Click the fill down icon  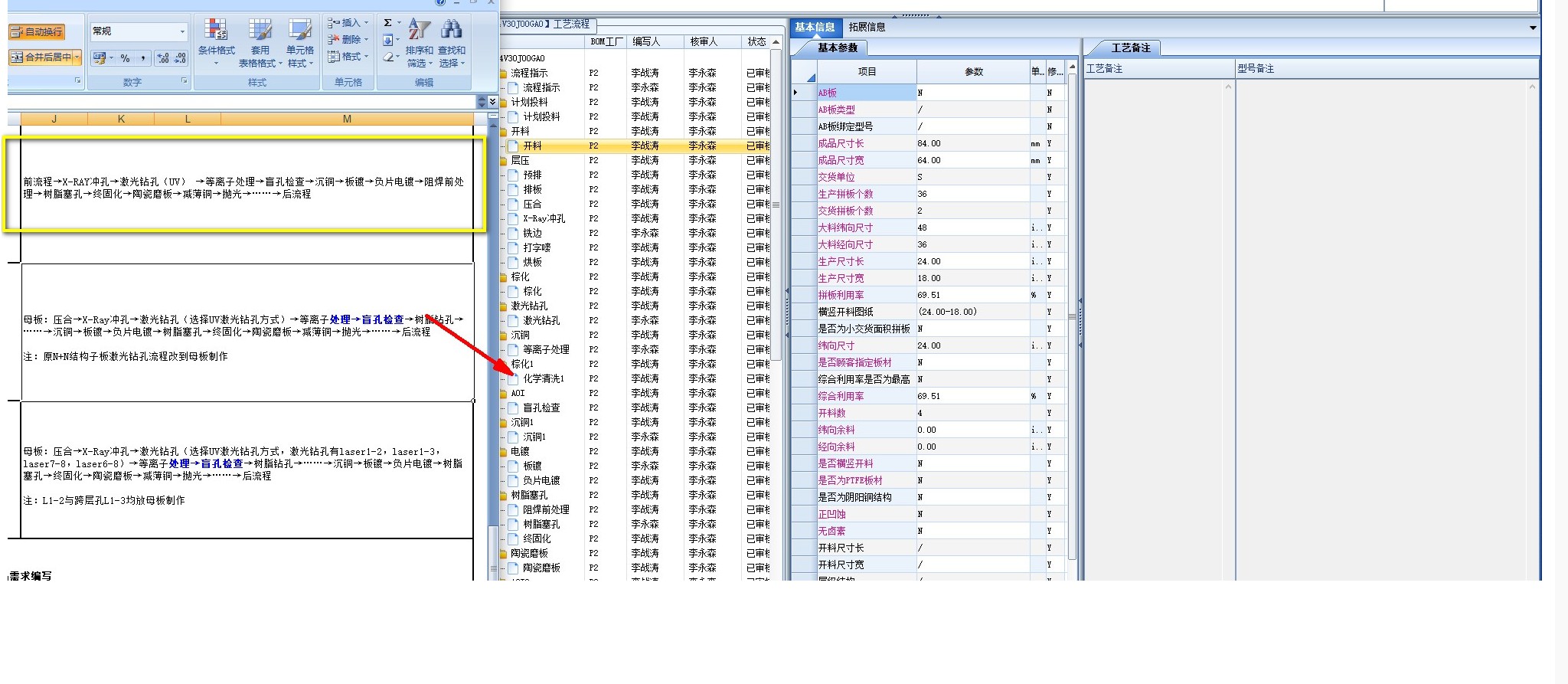click(388, 40)
